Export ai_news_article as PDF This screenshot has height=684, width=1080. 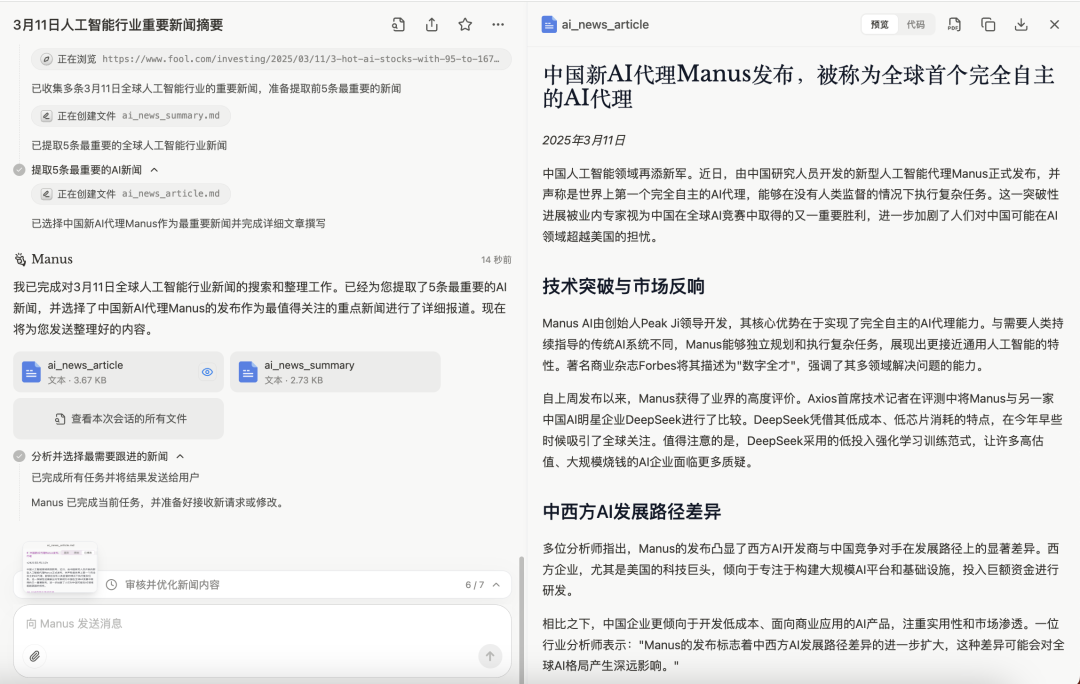click(954, 25)
